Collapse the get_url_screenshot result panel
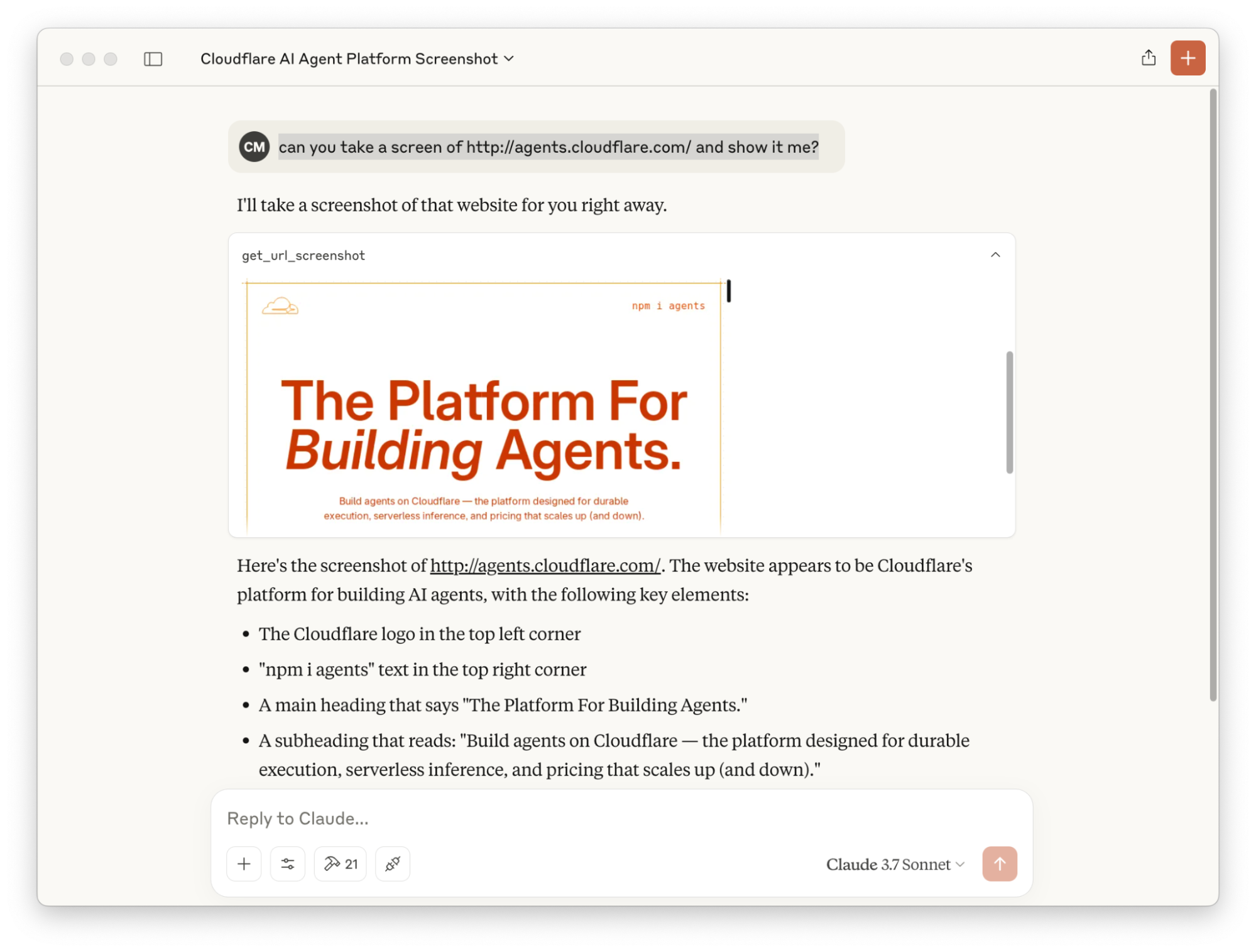1256x952 pixels. 995,254
